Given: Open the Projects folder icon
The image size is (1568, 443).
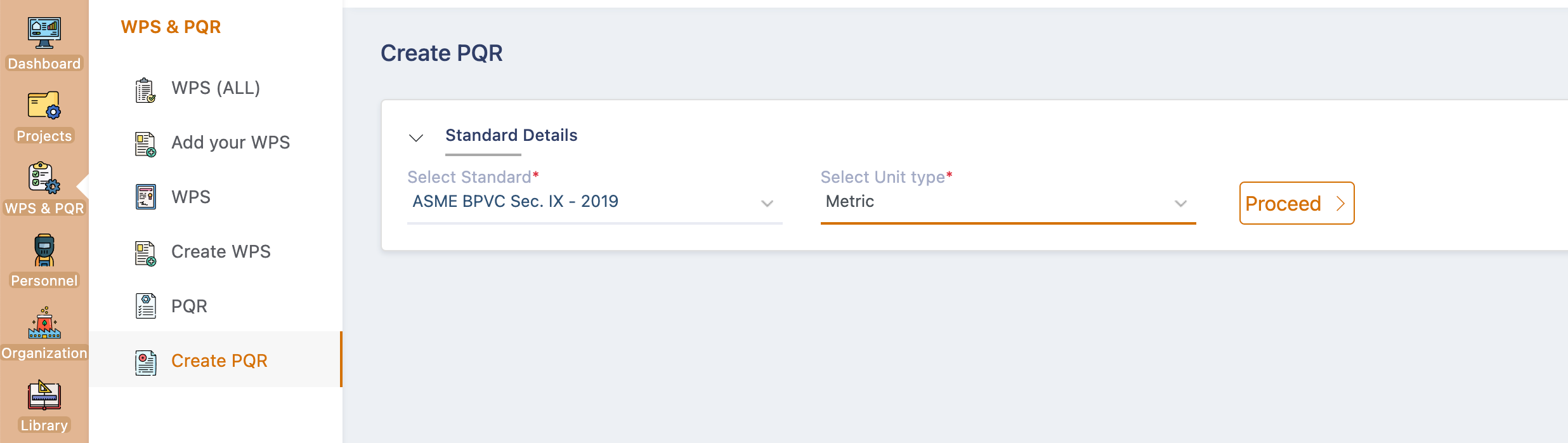Looking at the screenshot, I should click(x=44, y=105).
